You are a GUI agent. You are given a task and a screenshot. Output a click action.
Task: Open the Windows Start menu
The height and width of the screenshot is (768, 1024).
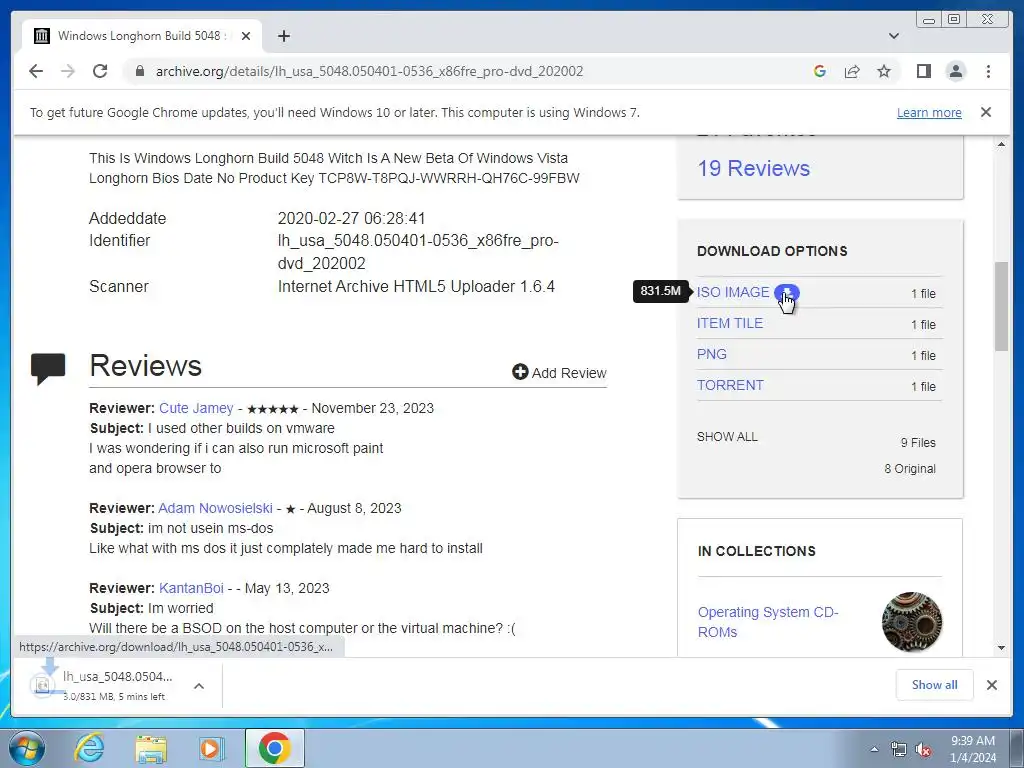coord(27,748)
